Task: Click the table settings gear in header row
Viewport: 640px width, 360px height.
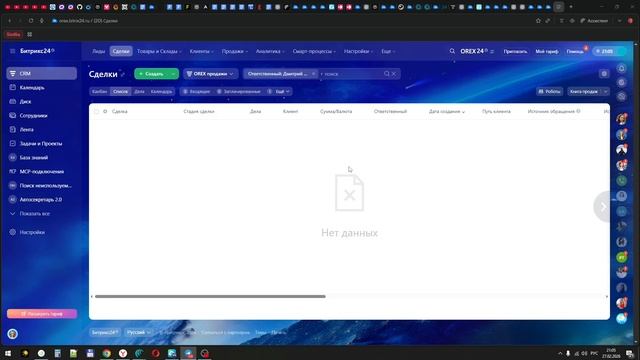Action: click(x=105, y=111)
